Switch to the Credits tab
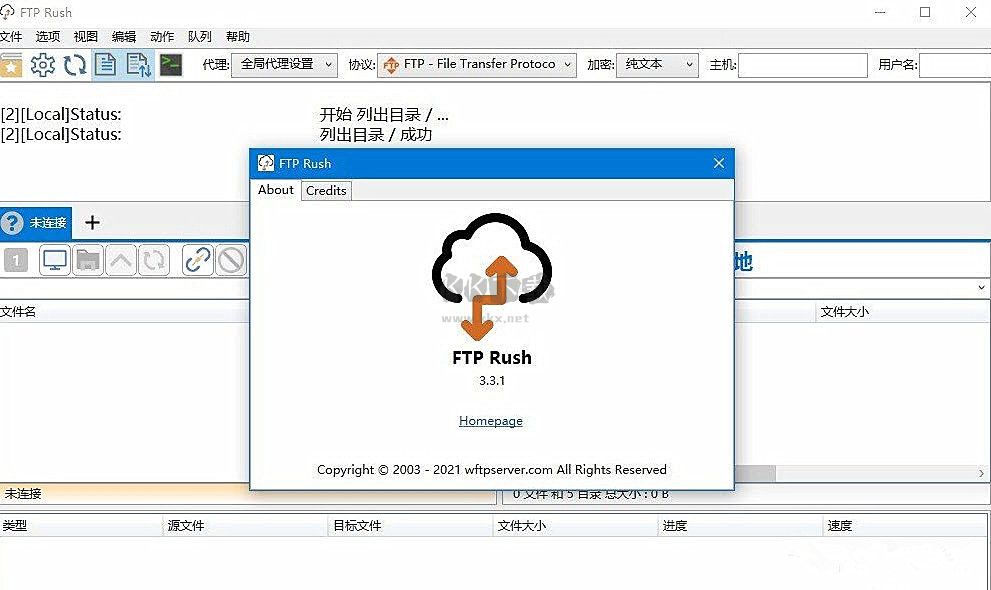991x590 pixels. (x=326, y=190)
